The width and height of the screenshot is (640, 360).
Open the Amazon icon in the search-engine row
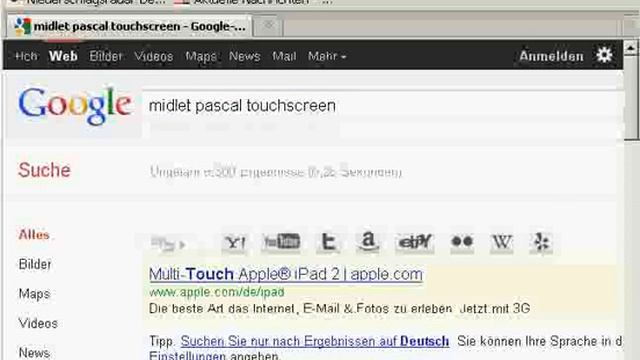[368, 242]
